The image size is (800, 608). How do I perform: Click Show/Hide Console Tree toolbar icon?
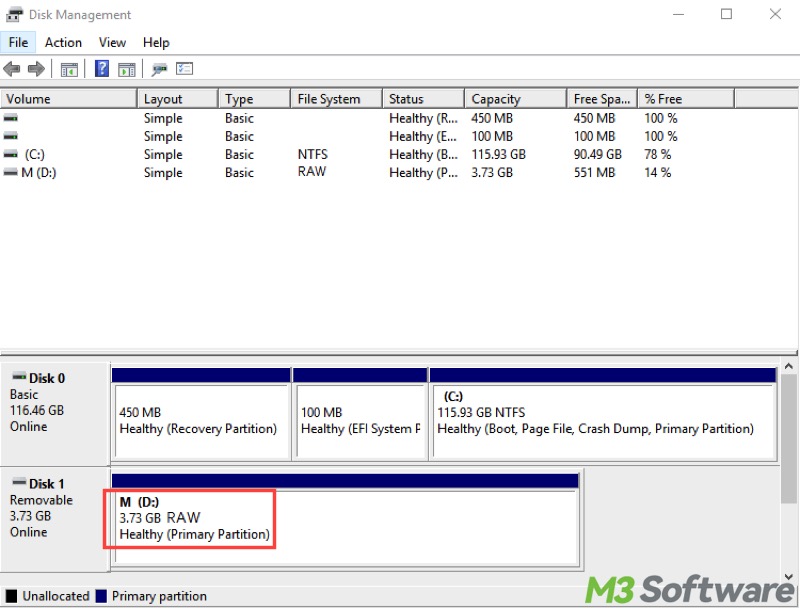coord(69,69)
